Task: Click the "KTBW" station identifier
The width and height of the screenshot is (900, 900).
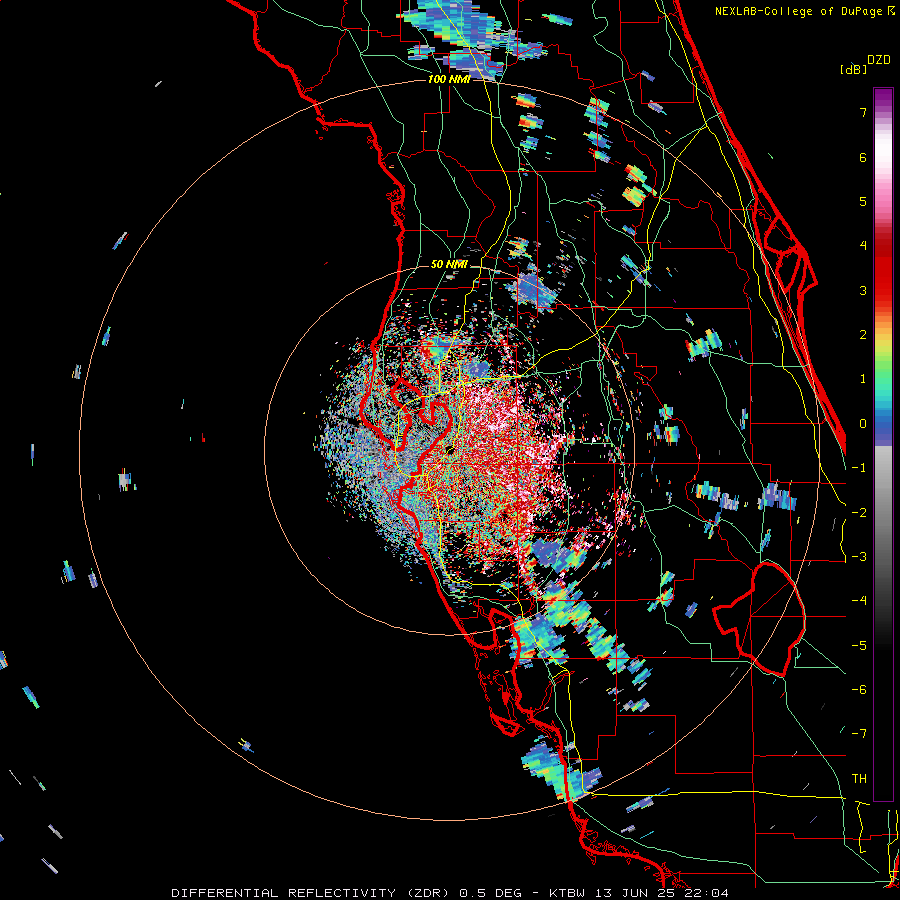Action: pyautogui.click(x=568, y=893)
